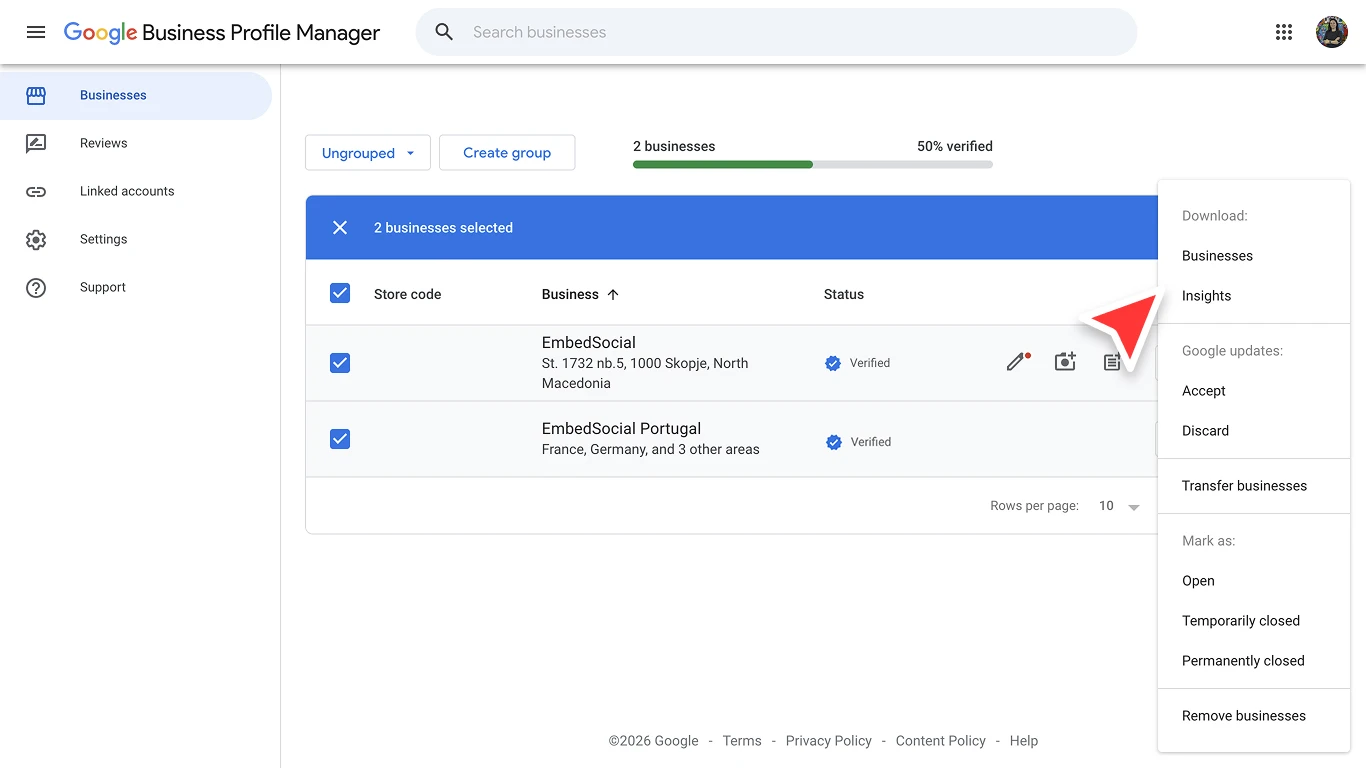Open the Terms footer link
The height and width of the screenshot is (768, 1366).
coord(742,741)
